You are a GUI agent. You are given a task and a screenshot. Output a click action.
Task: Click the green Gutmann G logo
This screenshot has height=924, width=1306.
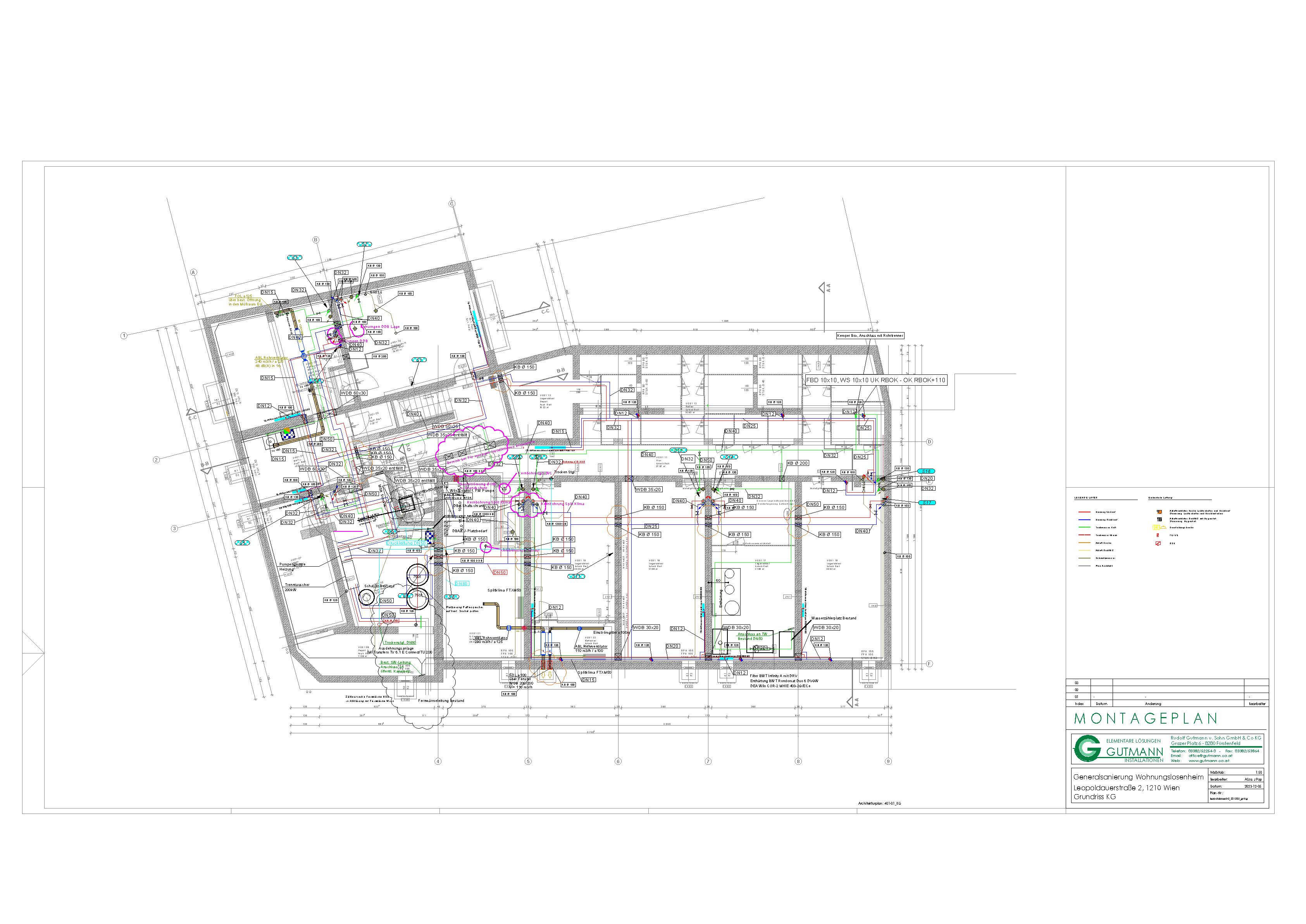click(1088, 749)
